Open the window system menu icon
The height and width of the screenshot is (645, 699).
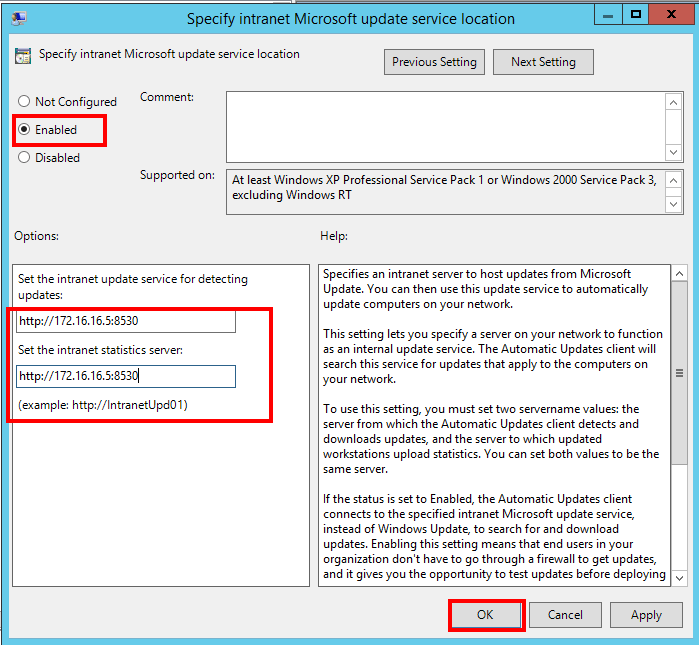pyautogui.click(x=19, y=18)
